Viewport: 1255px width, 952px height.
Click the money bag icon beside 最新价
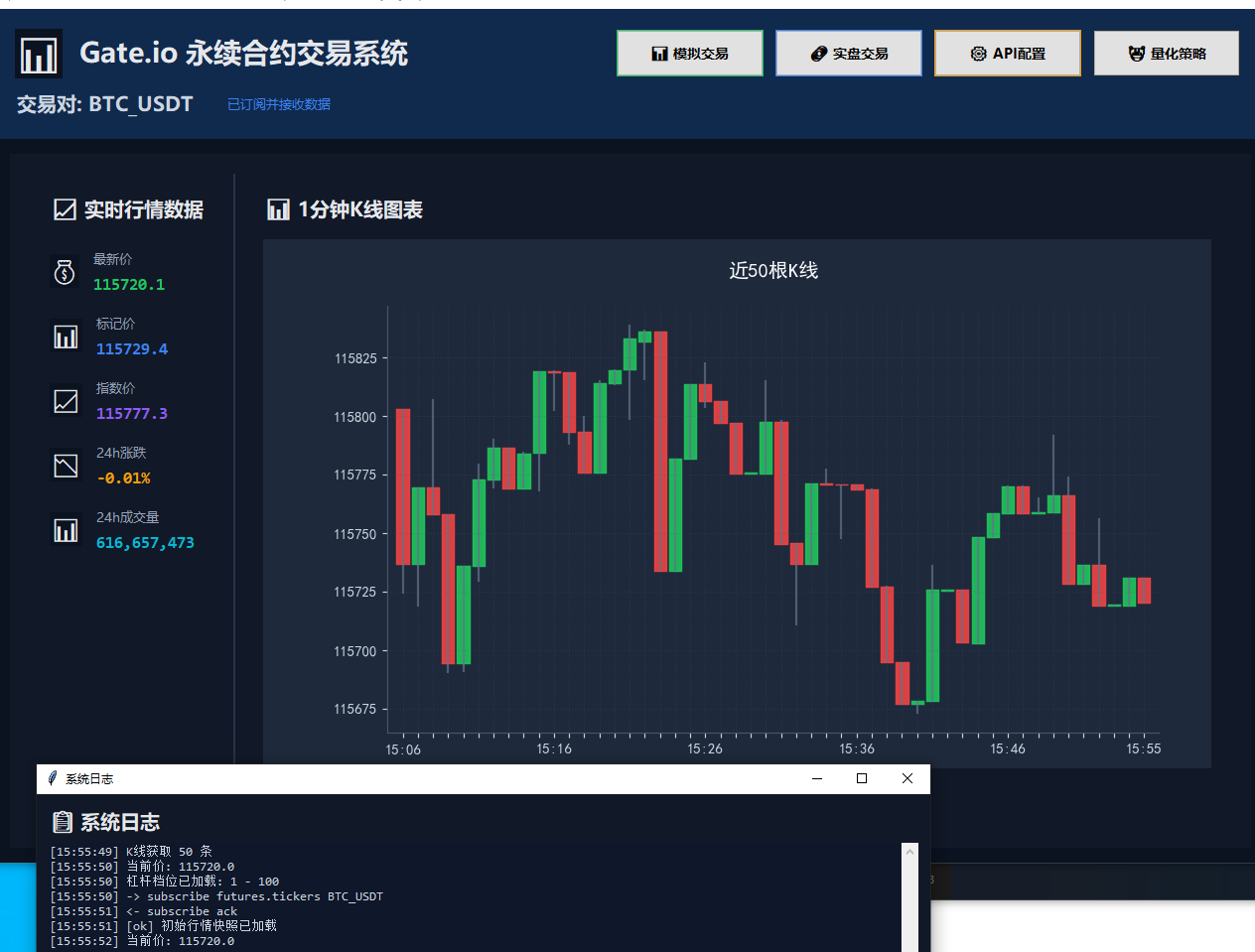tap(65, 272)
